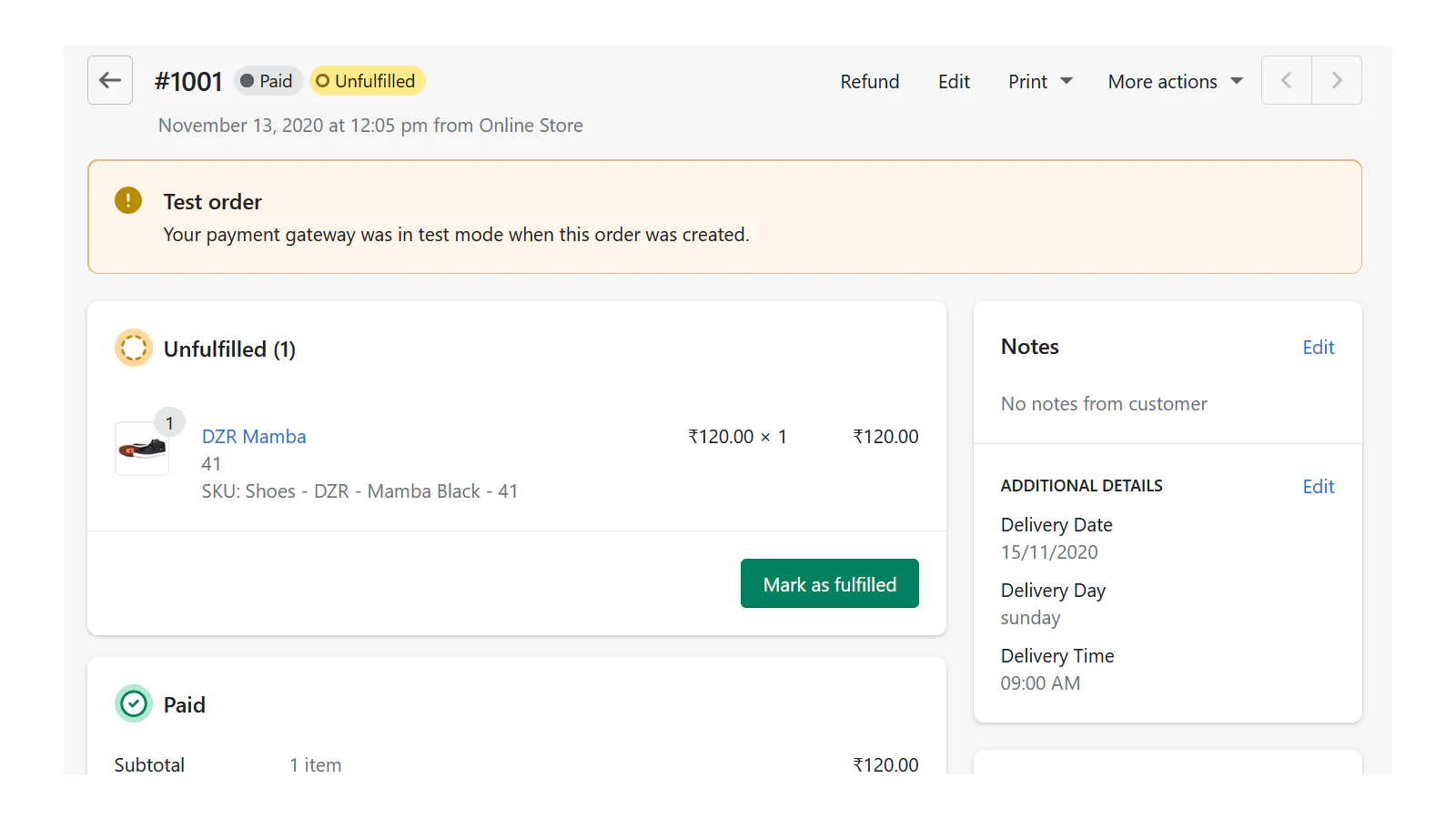Image resolution: width=1456 pixels, height=819 pixels.
Task: Click the Unfulfilled status badge
Action: 368,81
